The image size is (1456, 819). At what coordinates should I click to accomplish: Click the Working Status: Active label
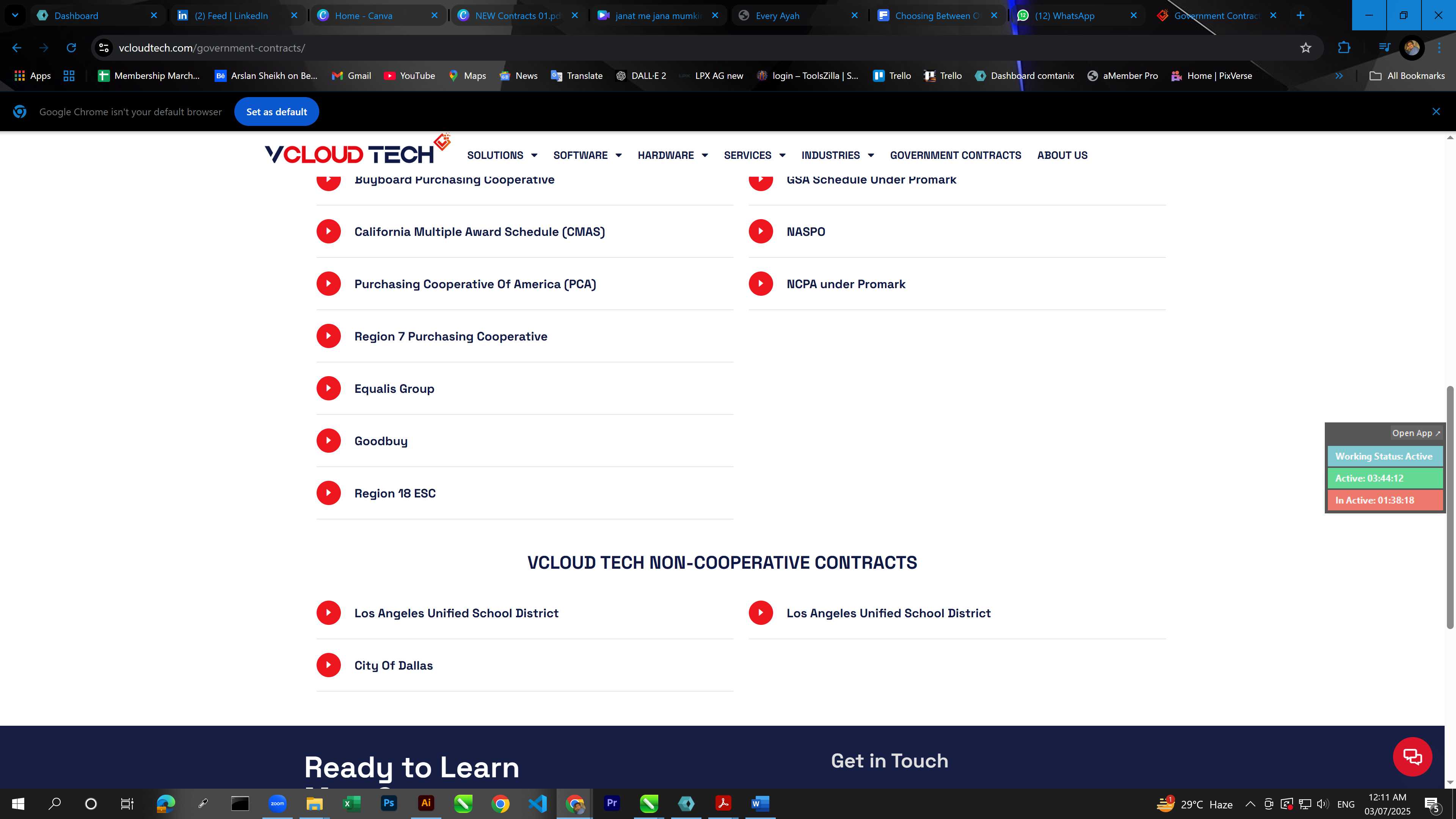[x=1384, y=456]
